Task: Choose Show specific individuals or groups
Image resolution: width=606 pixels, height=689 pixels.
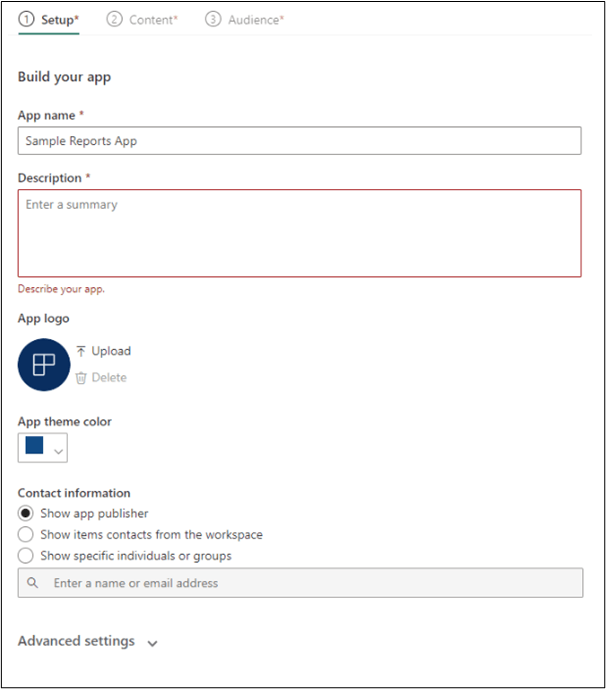Action: click(x=26, y=556)
